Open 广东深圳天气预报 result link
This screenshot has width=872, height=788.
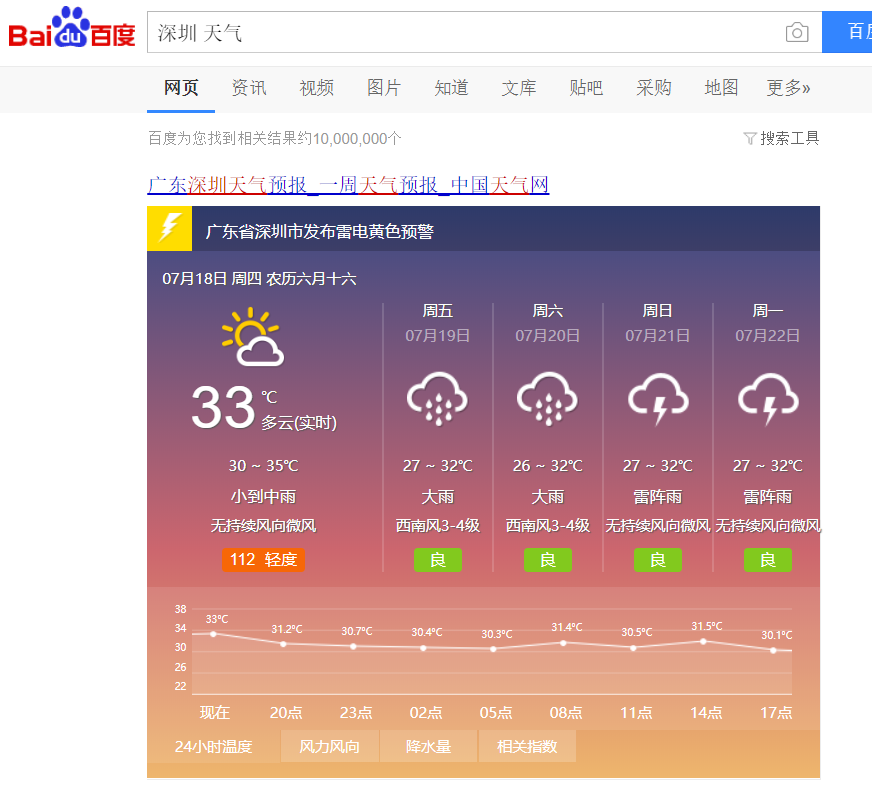point(348,185)
